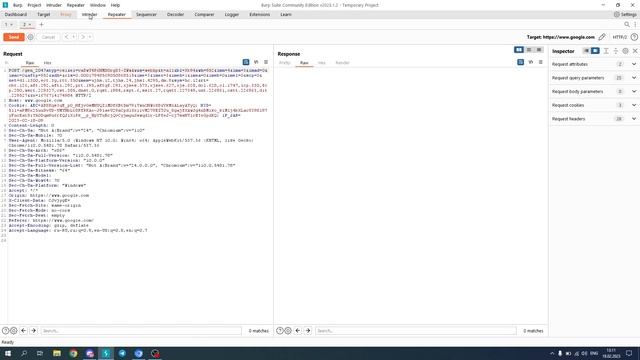Open back-history dropdown arrow
The width and height of the screenshot is (640, 360).
[x=74, y=37]
